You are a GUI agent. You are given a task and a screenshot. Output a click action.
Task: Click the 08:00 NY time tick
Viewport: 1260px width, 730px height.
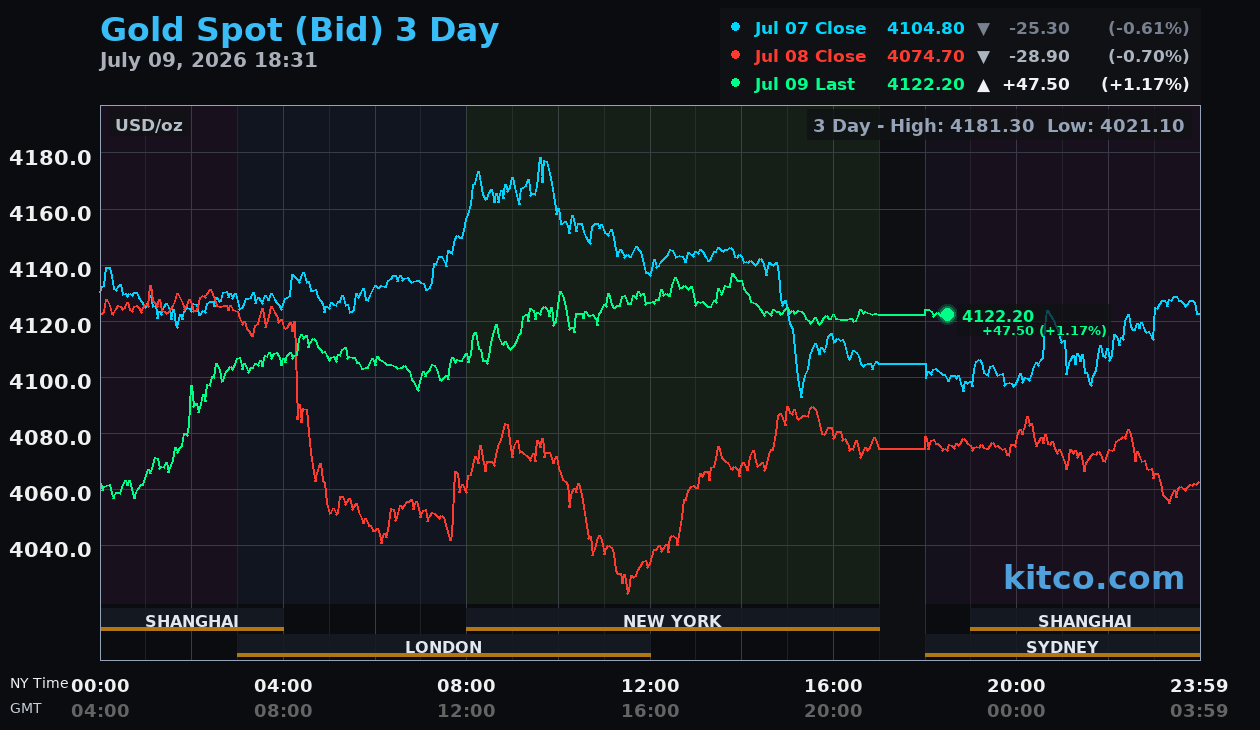click(466, 686)
